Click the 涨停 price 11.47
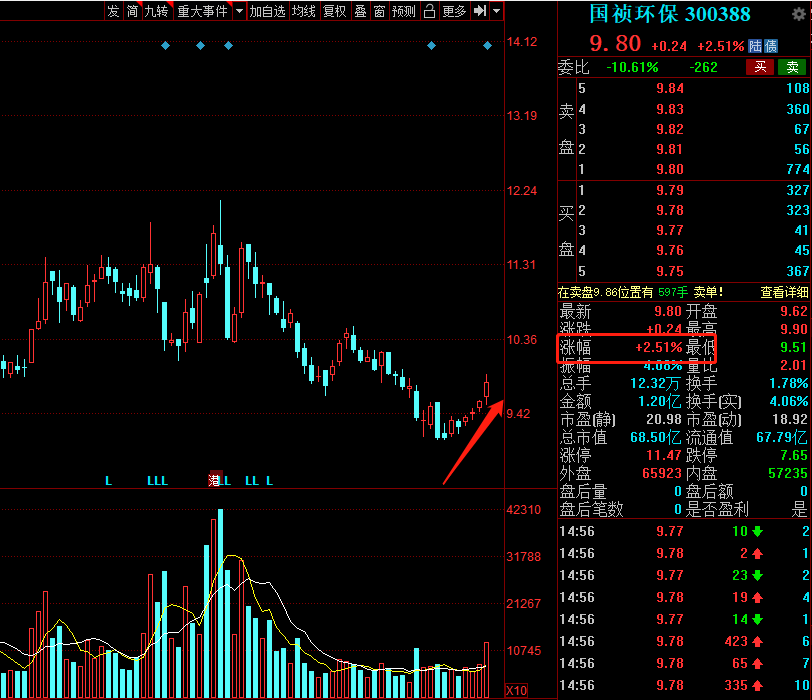The height and width of the screenshot is (700, 812). (x=664, y=456)
